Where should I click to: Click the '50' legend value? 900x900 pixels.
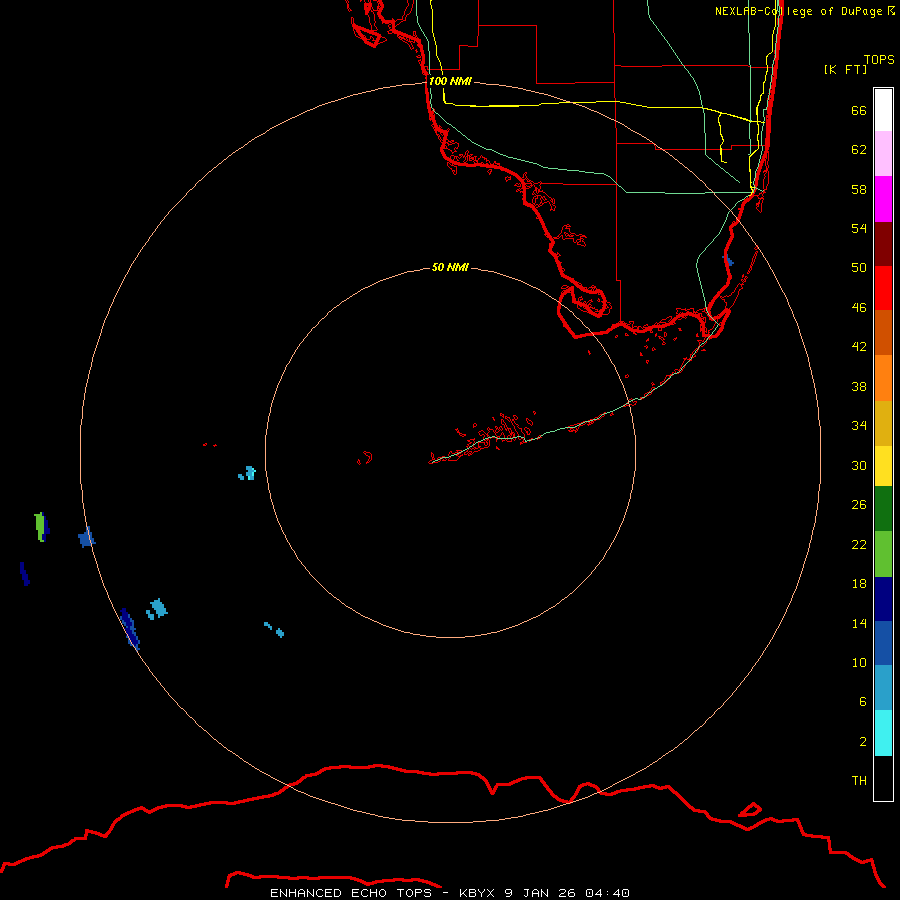pos(859,268)
